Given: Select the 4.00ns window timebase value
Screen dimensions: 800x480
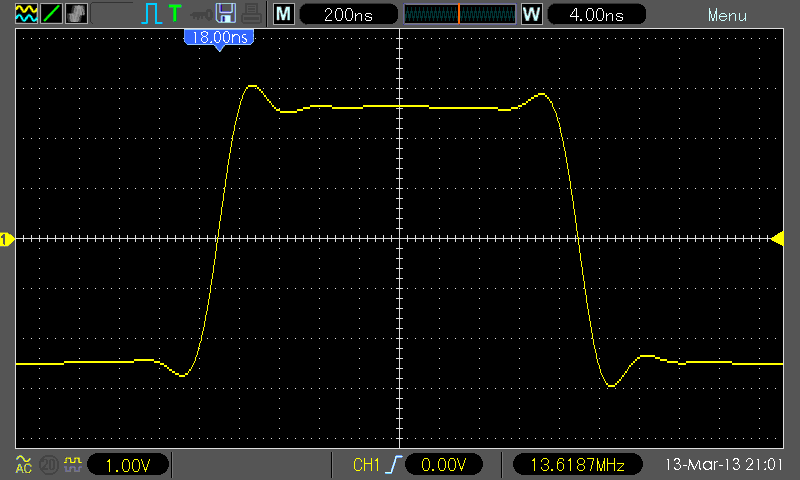Looking at the screenshot, I should 596,14.
